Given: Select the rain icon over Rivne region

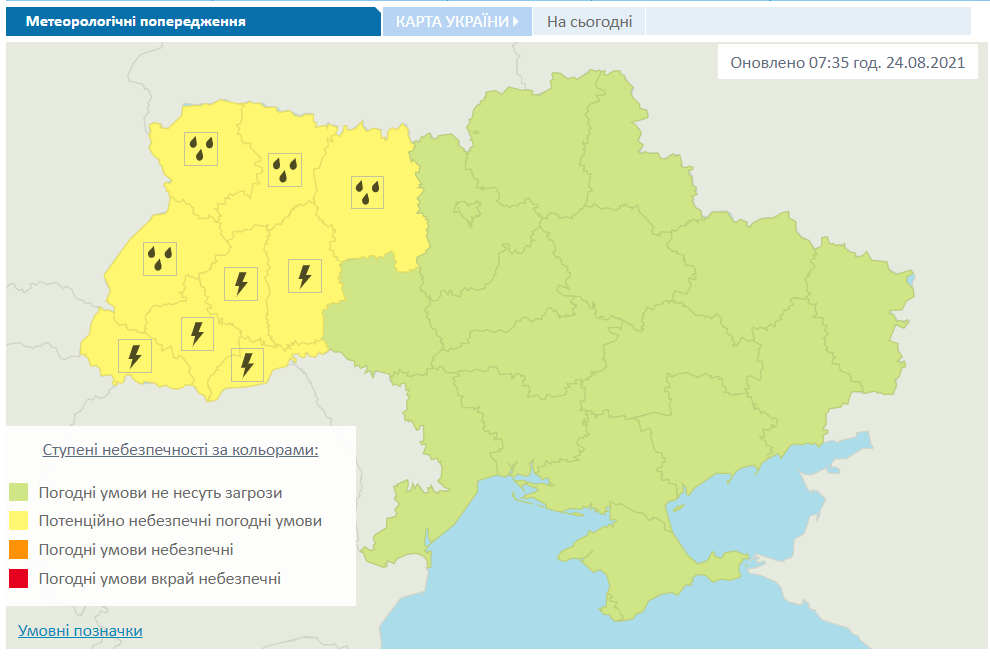Looking at the screenshot, I should [284, 168].
